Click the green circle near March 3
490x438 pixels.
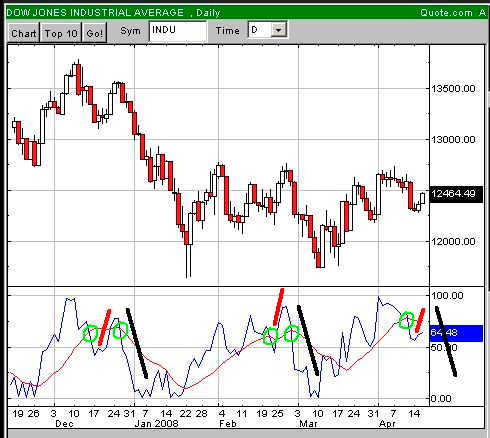click(x=291, y=333)
